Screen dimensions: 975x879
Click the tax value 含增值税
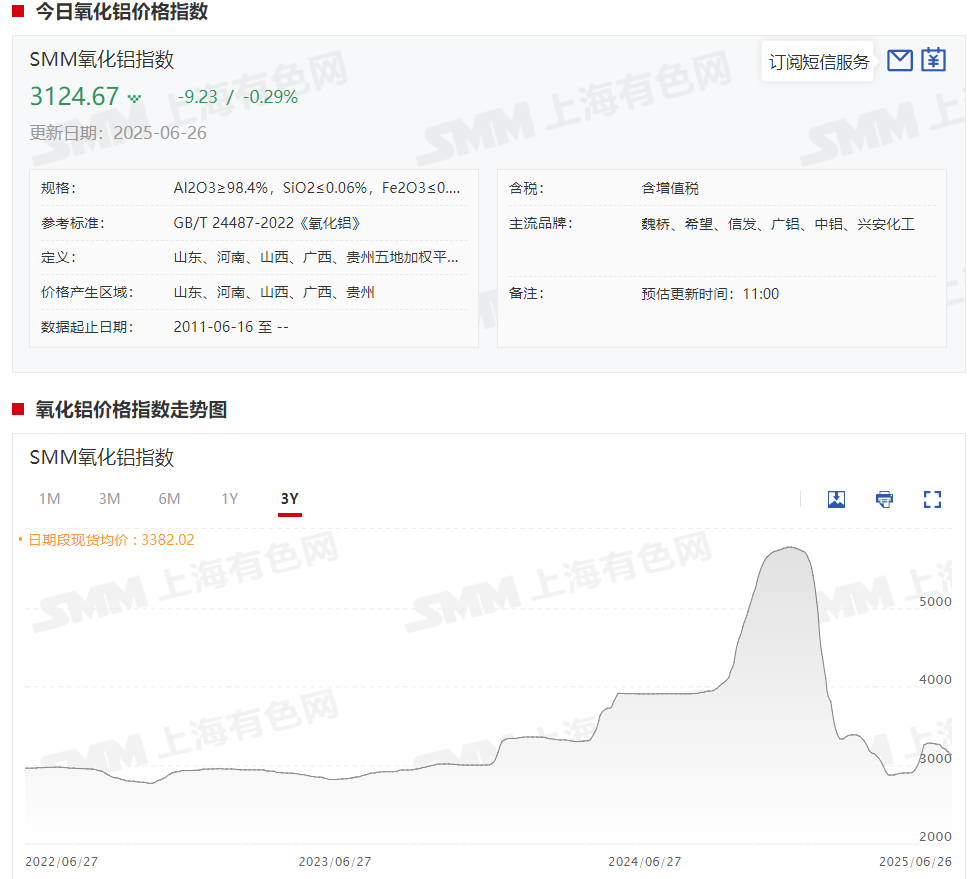(x=670, y=188)
